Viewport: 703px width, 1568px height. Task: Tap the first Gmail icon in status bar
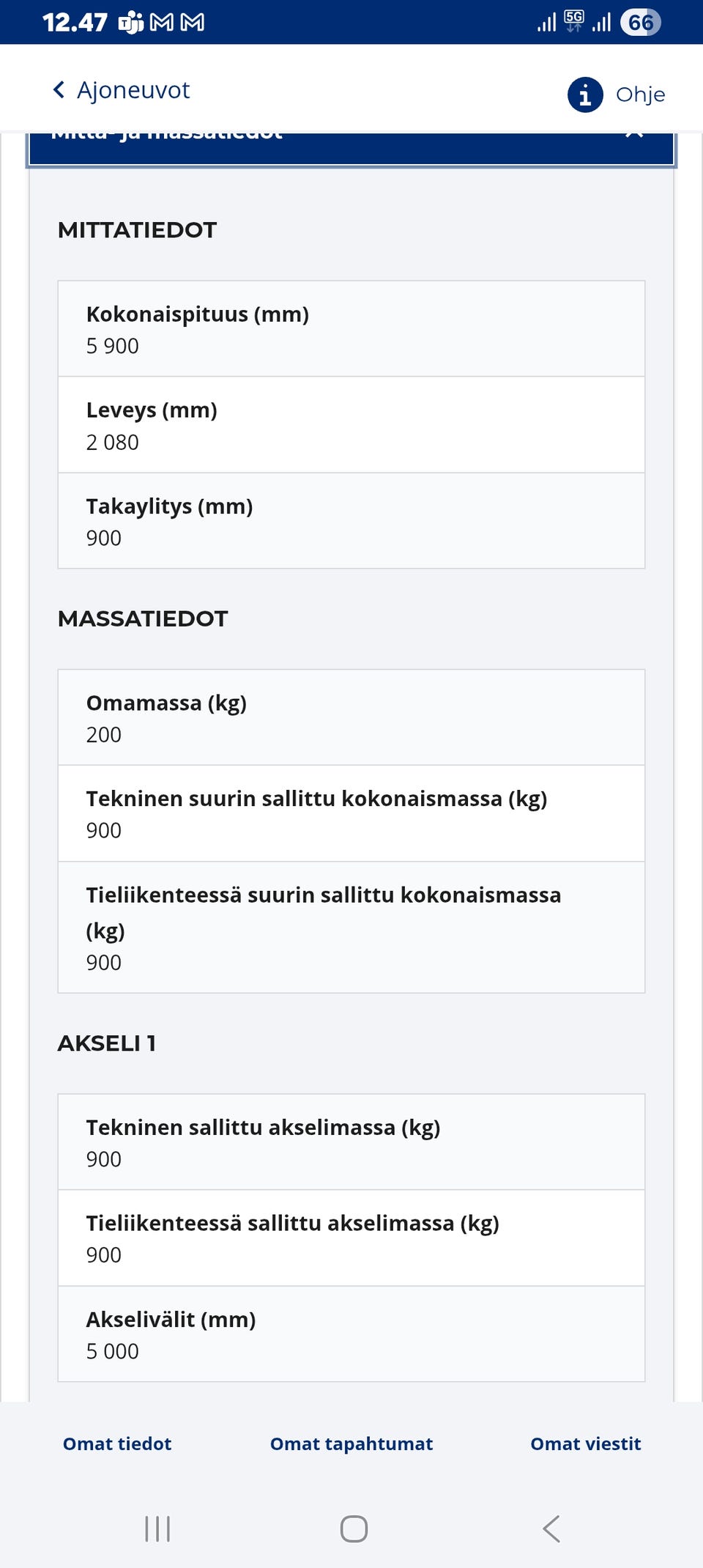tap(160, 23)
